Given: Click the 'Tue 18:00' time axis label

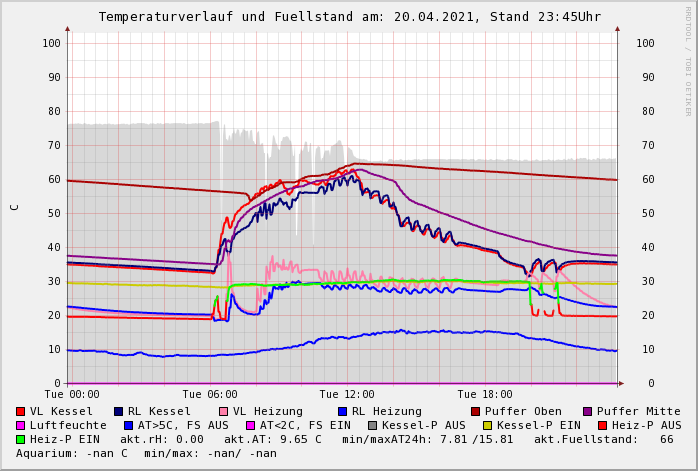Looking at the screenshot, I should [x=484, y=395].
